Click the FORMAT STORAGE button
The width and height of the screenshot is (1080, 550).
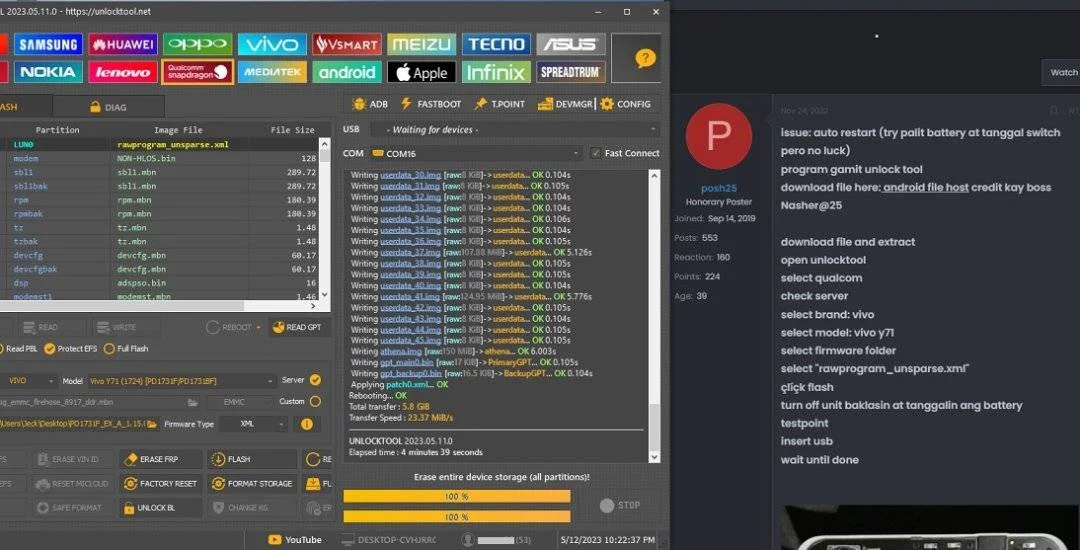(253, 484)
